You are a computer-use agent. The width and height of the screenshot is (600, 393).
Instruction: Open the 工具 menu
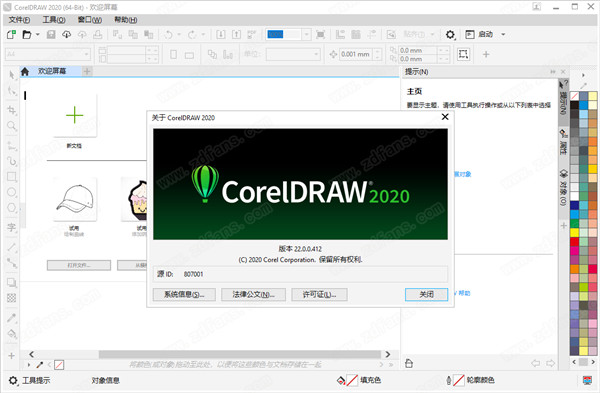point(54,20)
